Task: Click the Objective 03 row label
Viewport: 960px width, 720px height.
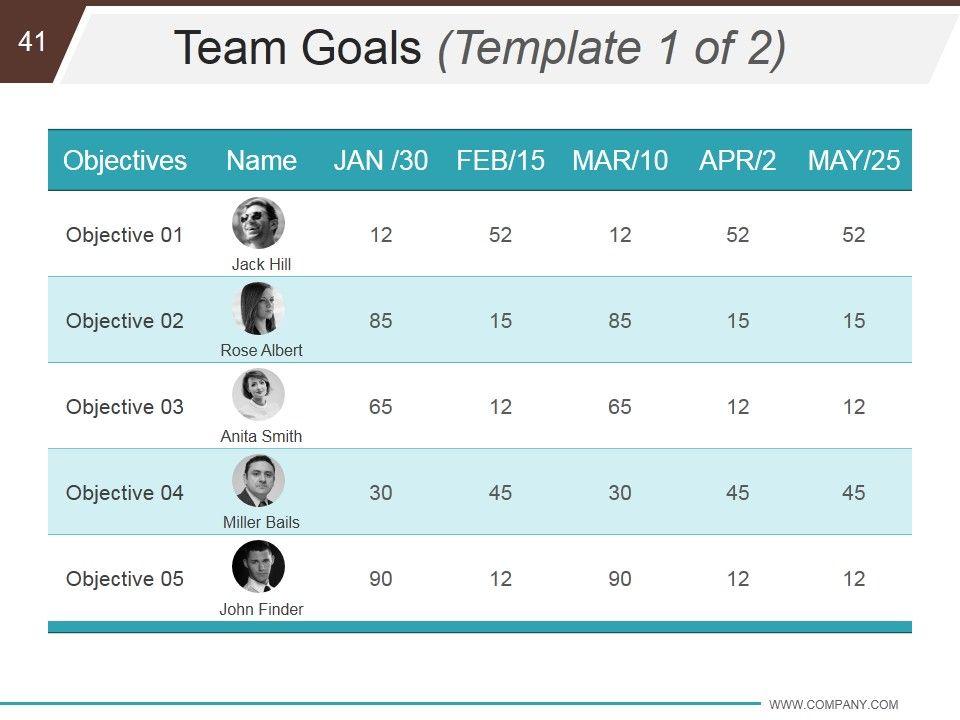Action: (125, 407)
